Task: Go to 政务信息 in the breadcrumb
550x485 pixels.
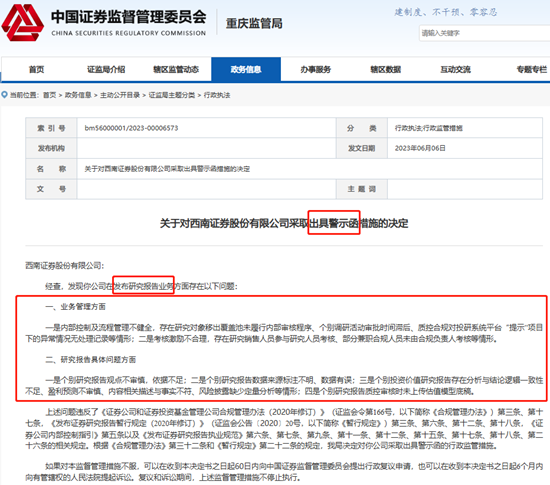Action: 78,95
